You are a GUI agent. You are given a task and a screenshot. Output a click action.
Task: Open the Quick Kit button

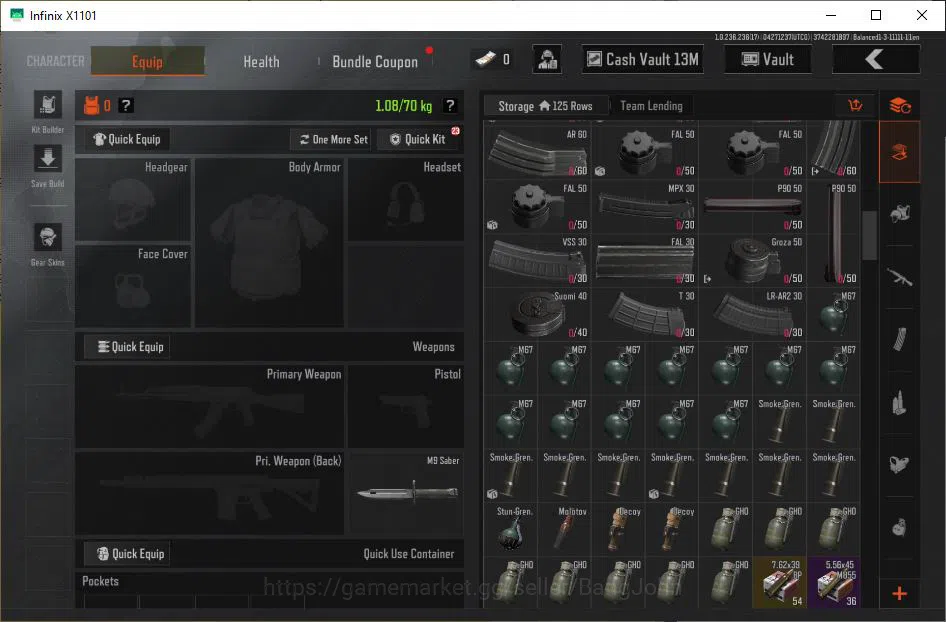click(417, 139)
